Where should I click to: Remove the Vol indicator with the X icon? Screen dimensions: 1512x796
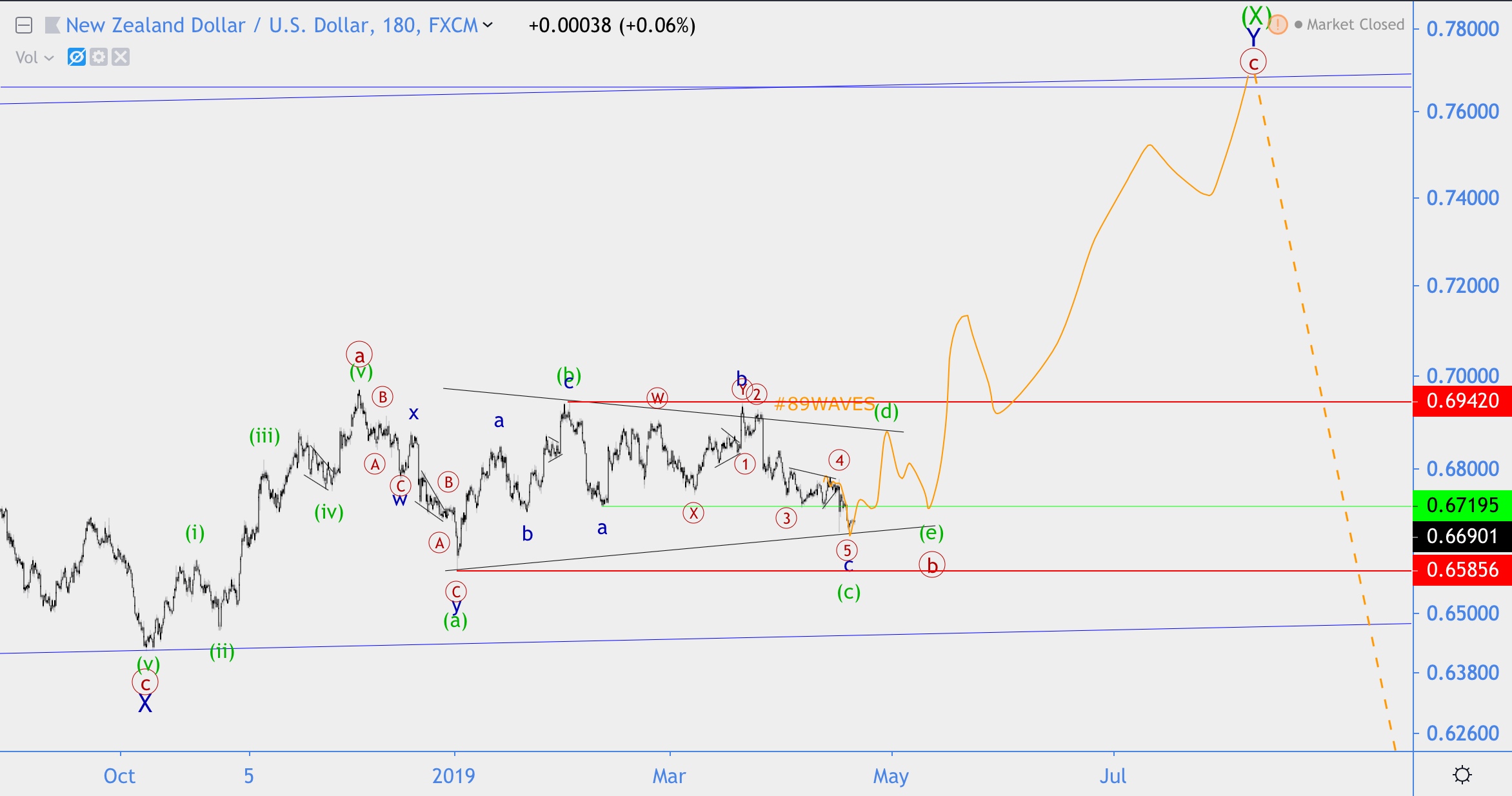pyautogui.click(x=121, y=57)
